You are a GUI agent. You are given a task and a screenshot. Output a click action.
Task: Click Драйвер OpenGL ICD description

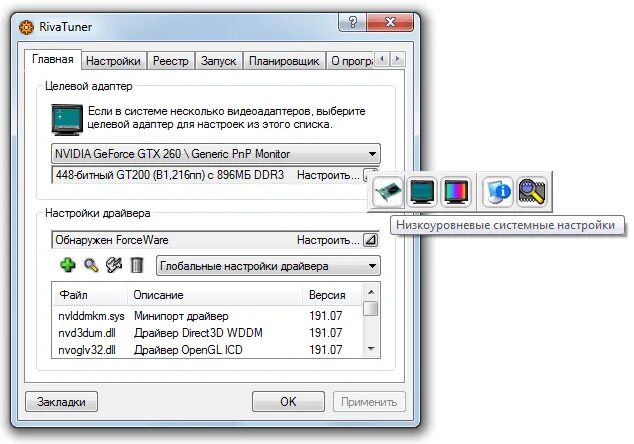point(188,350)
